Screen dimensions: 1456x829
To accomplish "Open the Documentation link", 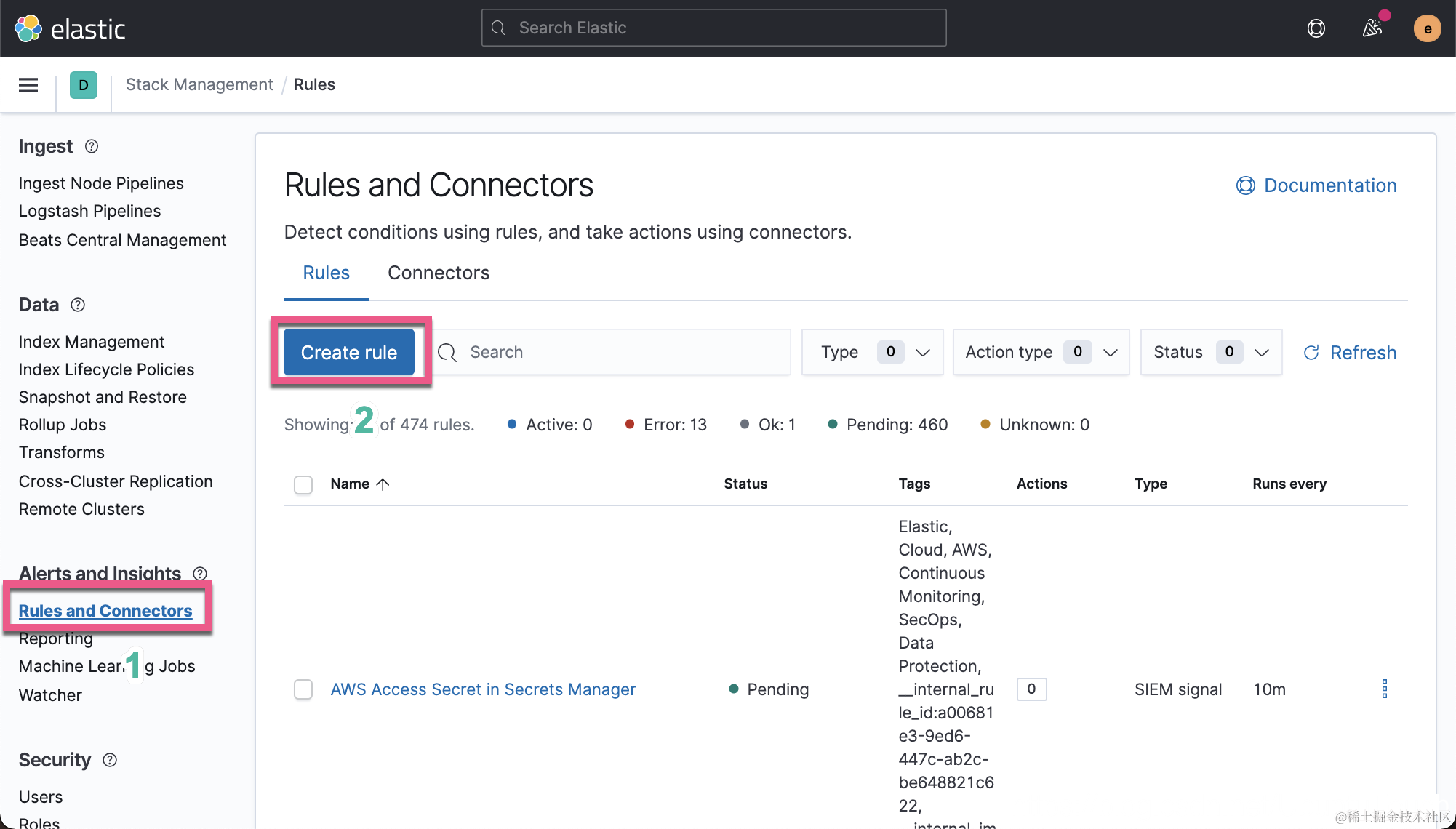I will [1316, 185].
